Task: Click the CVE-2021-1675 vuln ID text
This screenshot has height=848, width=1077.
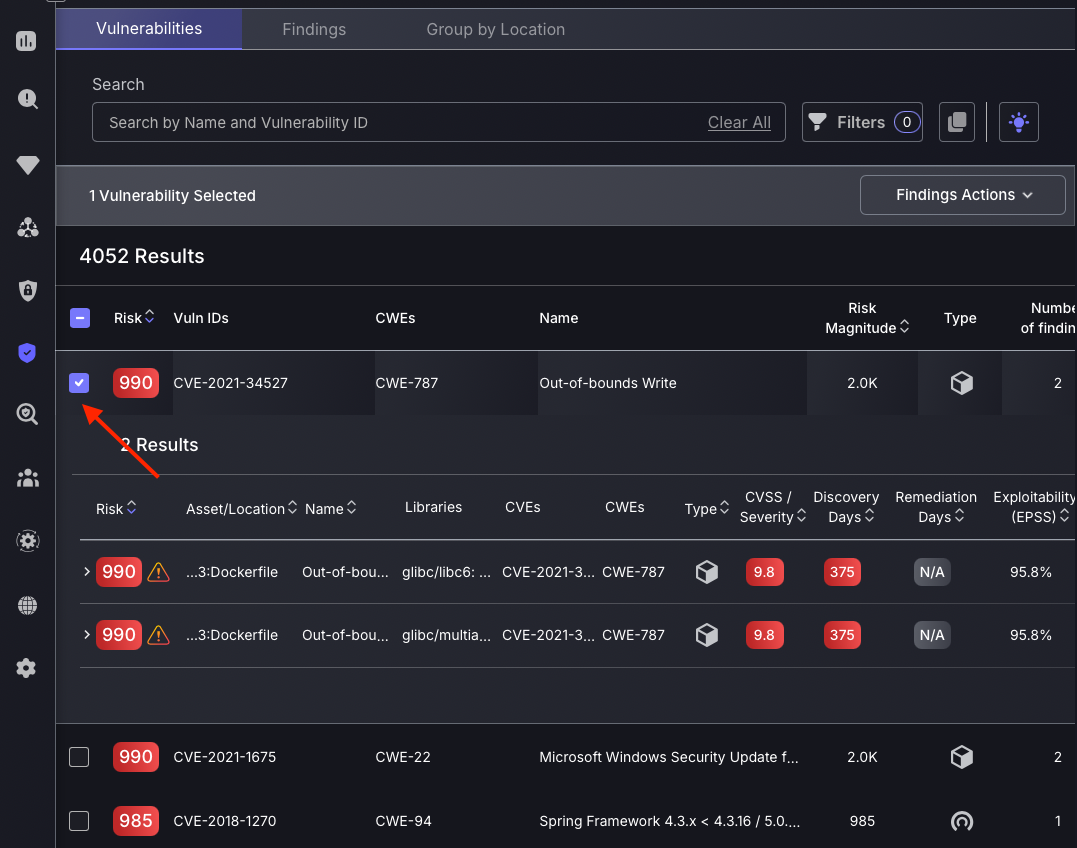Action: (x=225, y=757)
